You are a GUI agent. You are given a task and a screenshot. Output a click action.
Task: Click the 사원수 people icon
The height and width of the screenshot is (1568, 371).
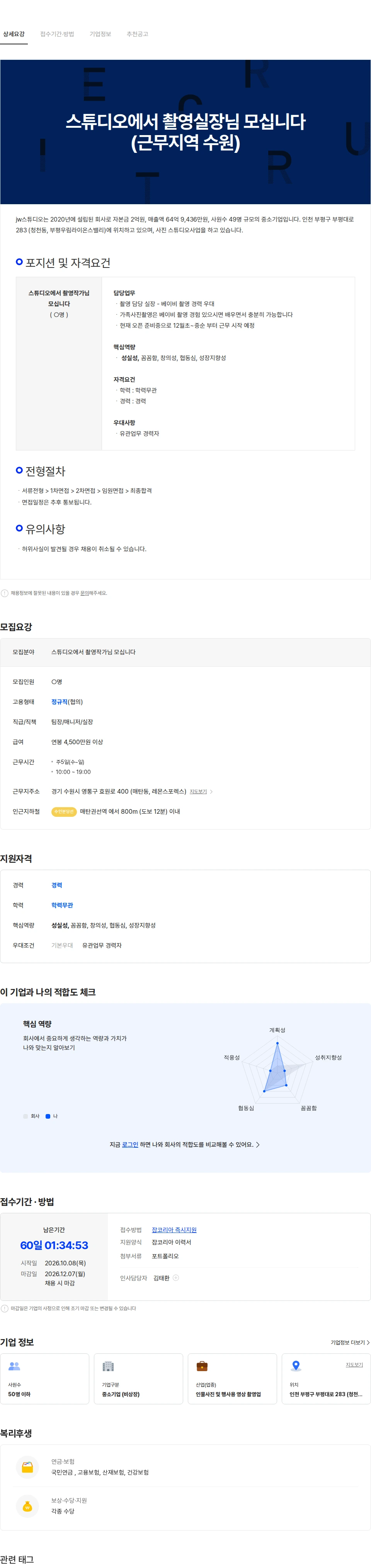(14, 1366)
